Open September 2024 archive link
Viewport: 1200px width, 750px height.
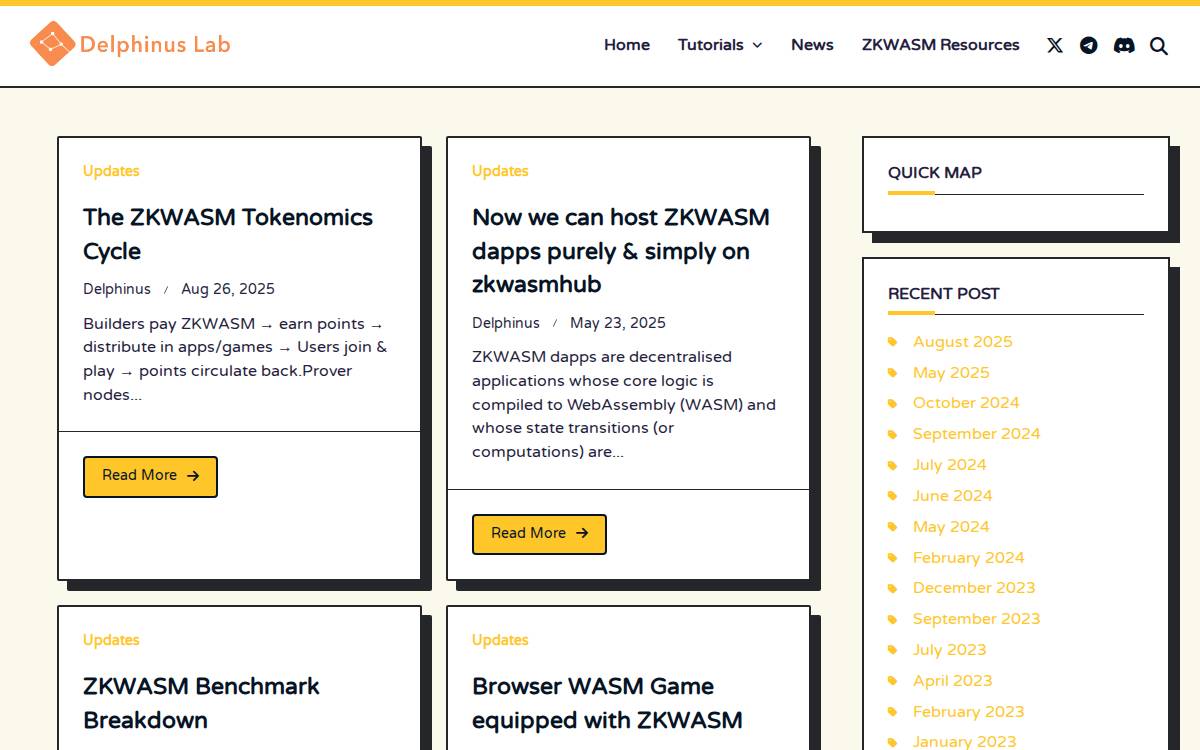tap(977, 434)
